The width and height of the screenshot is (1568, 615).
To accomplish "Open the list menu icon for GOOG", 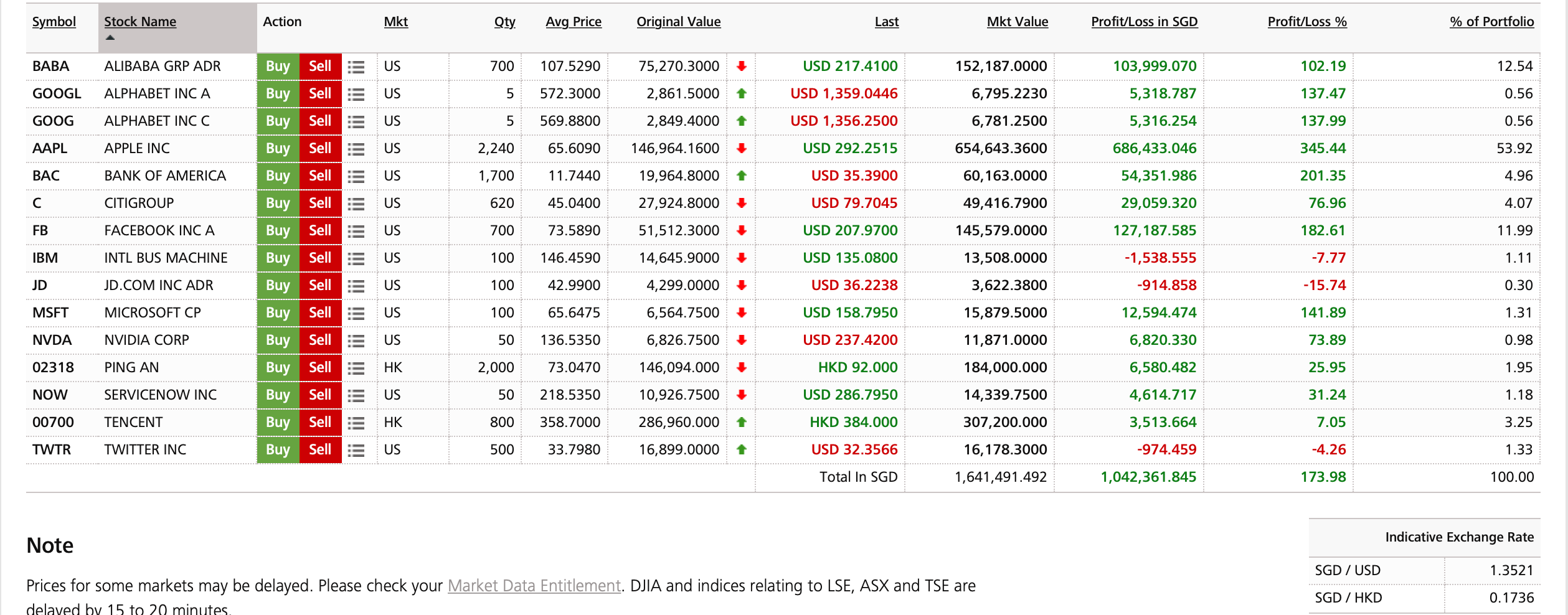I will pos(356,121).
